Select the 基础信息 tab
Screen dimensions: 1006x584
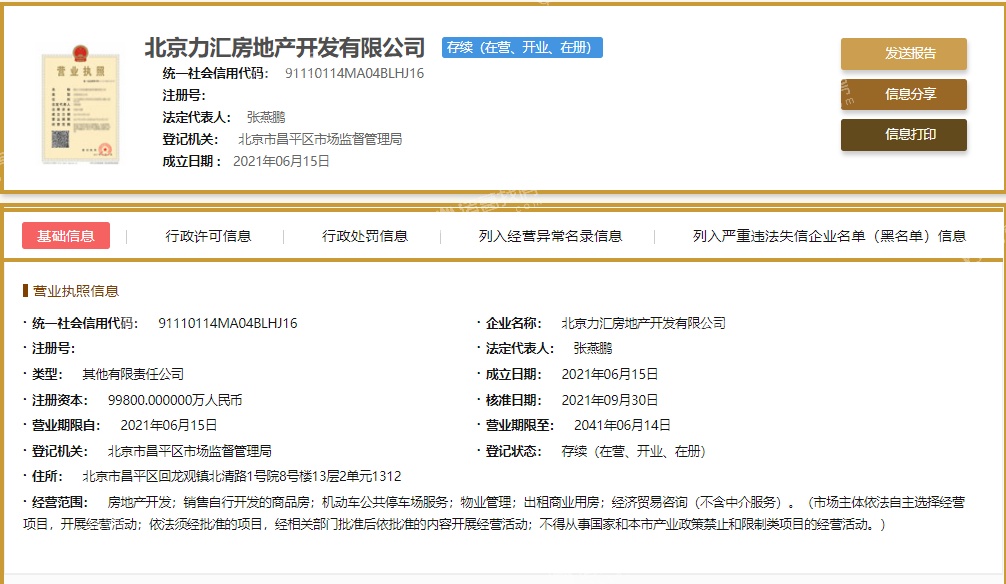point(65,236)
